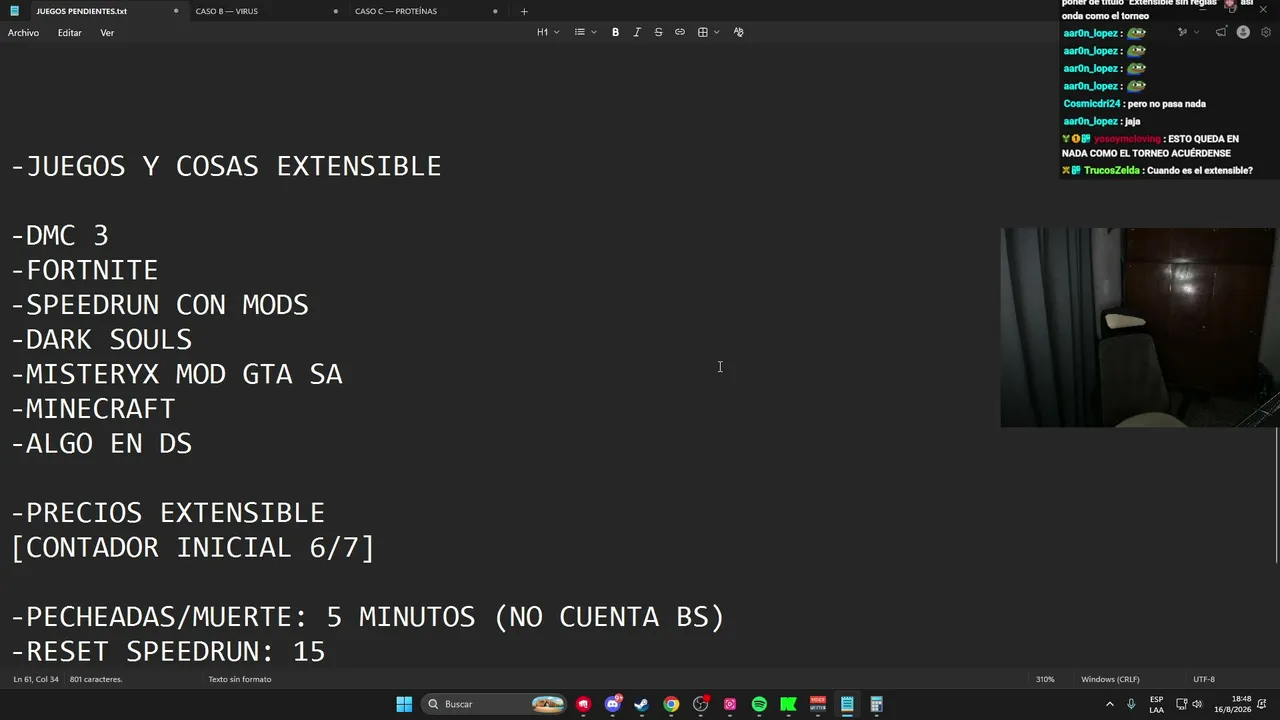Click the line -FORTNITE
This screenshot has height=720, width=1280.
pyautogui.click(x=85, y=271)
